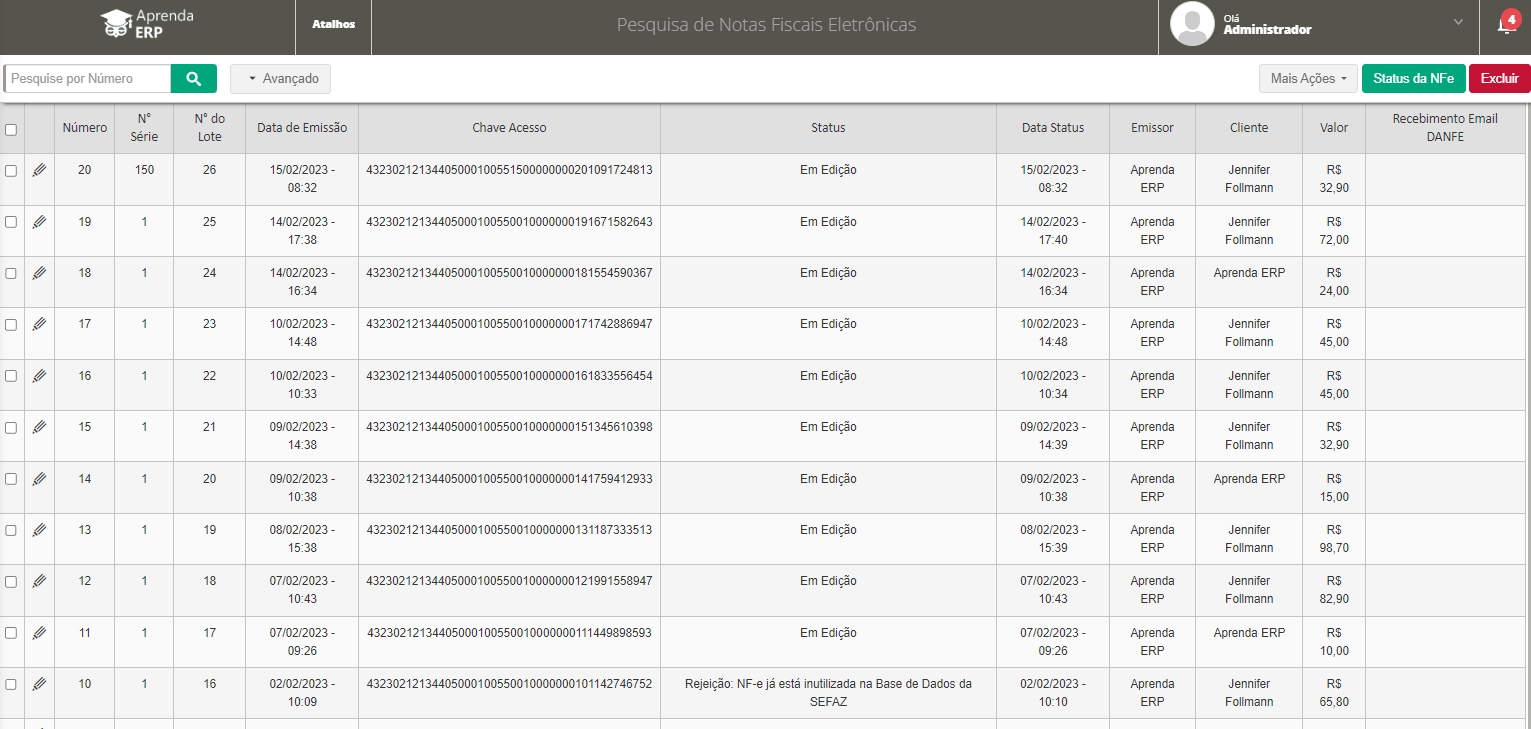
Task: Click the green search magnifier button
Action: click(x=193, y=78)
